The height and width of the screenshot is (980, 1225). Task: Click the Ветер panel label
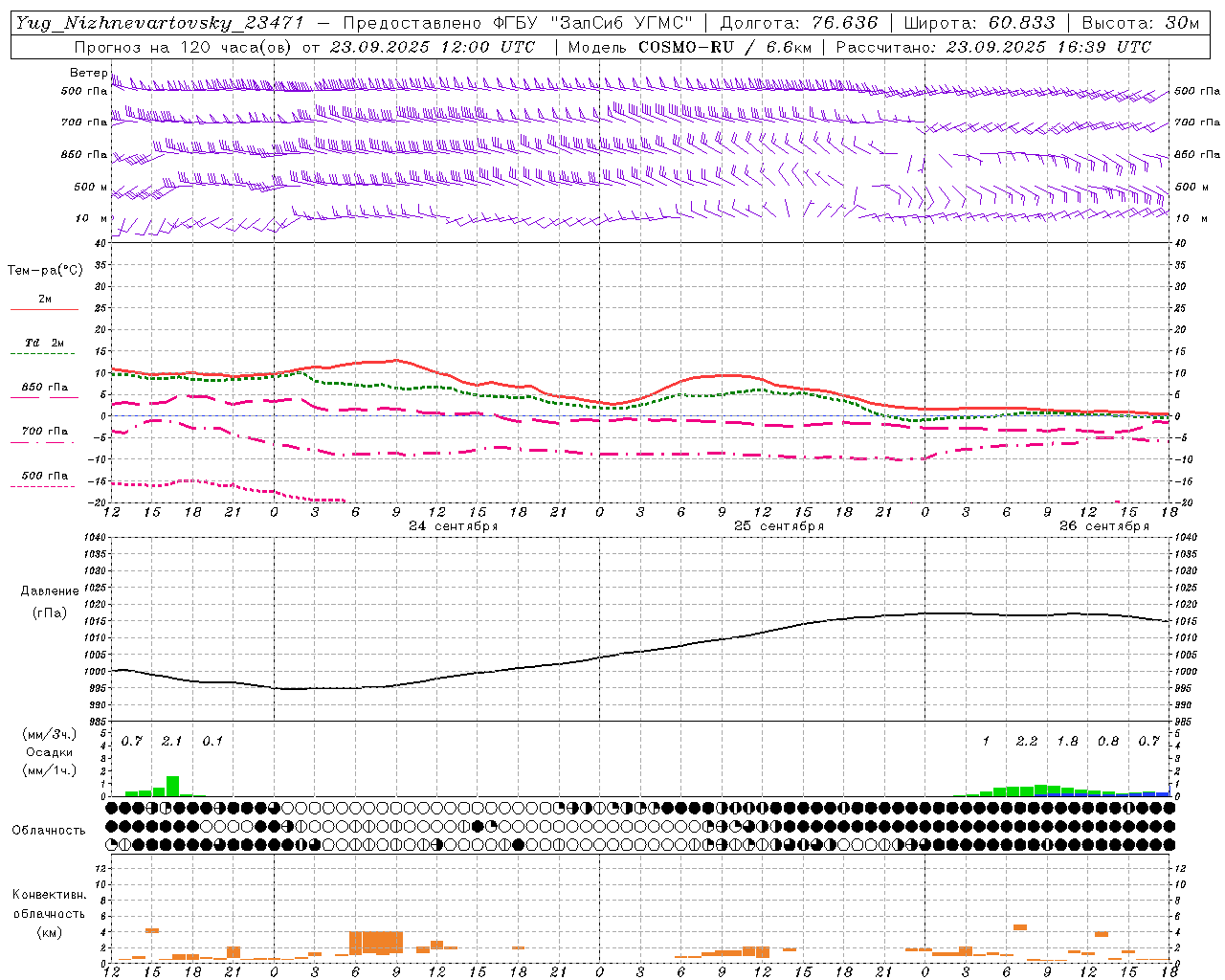tap(89, 73)
